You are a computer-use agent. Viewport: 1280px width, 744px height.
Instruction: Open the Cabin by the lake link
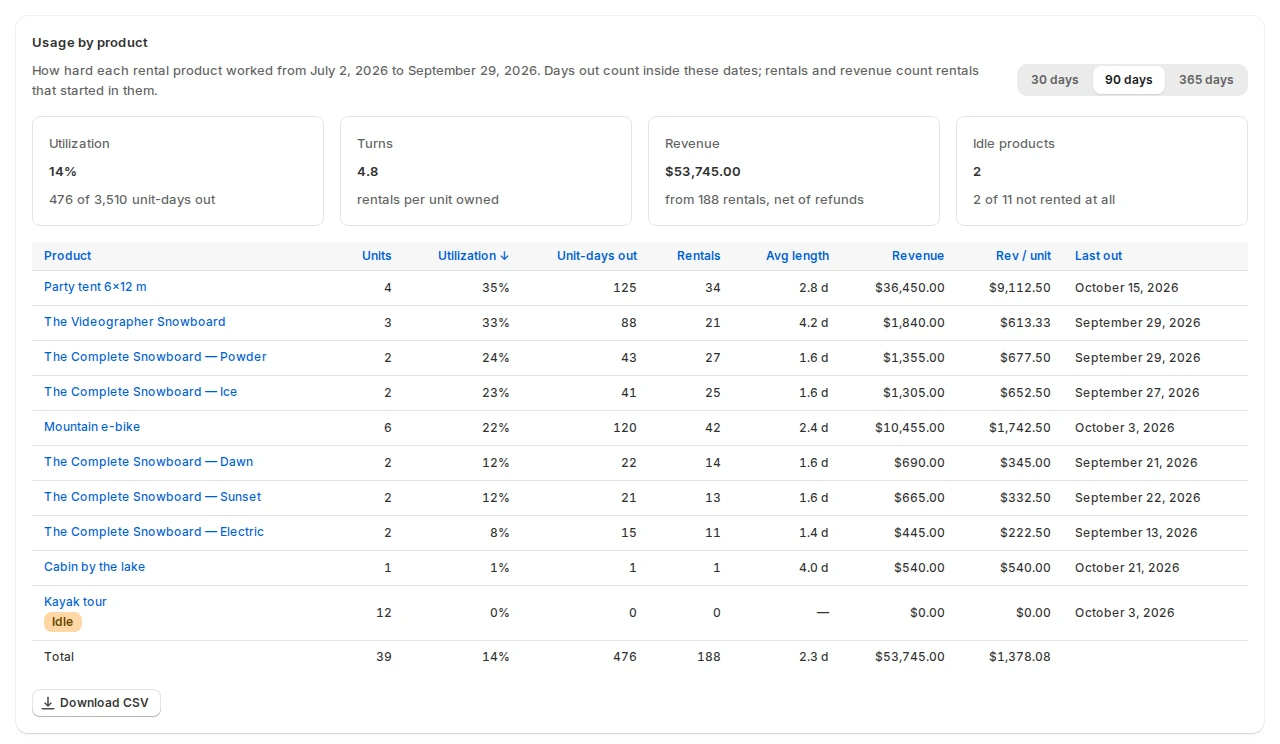95,567
